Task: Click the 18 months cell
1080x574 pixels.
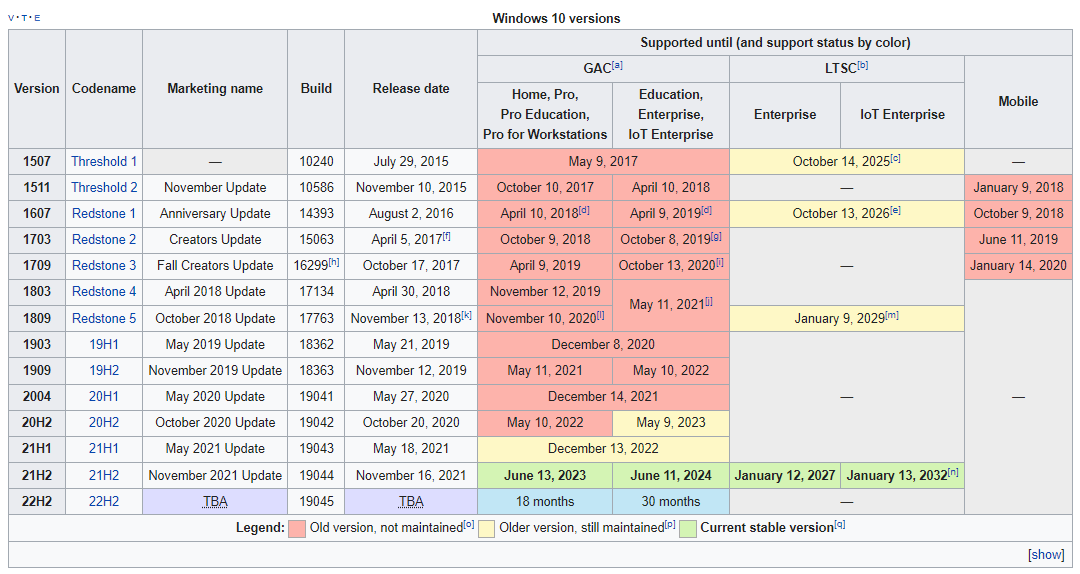Action: pos(545,502)
